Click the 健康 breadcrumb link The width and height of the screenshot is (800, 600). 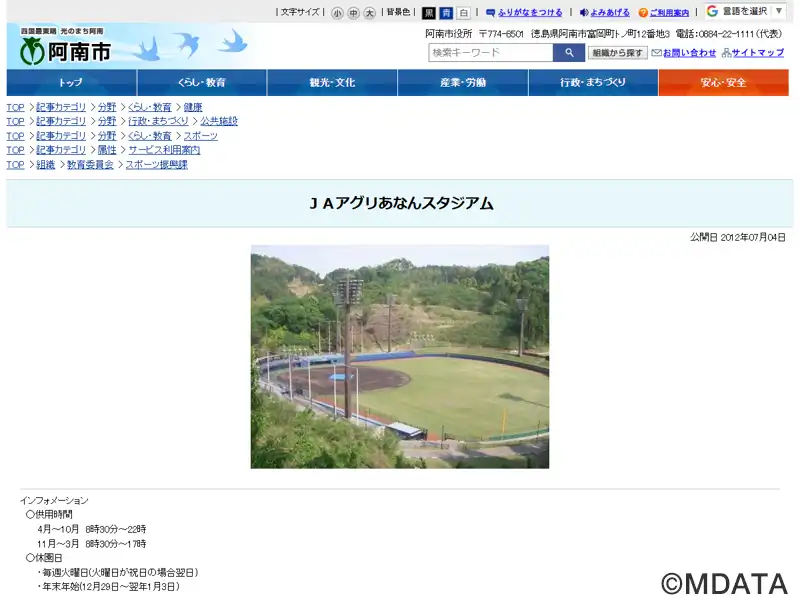coord(193,107)
